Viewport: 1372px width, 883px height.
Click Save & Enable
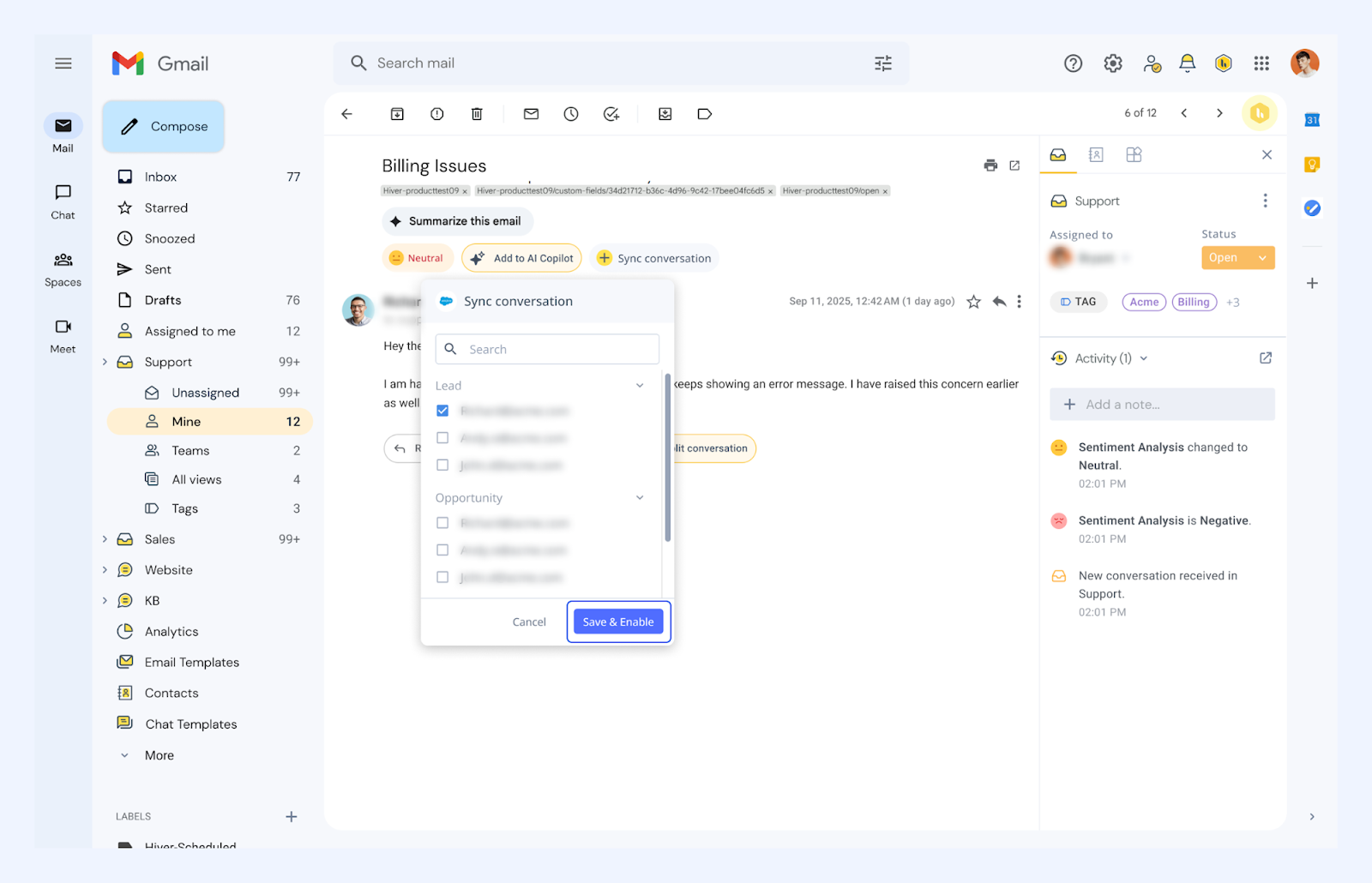pyautogui.click(x=618, y=622)
